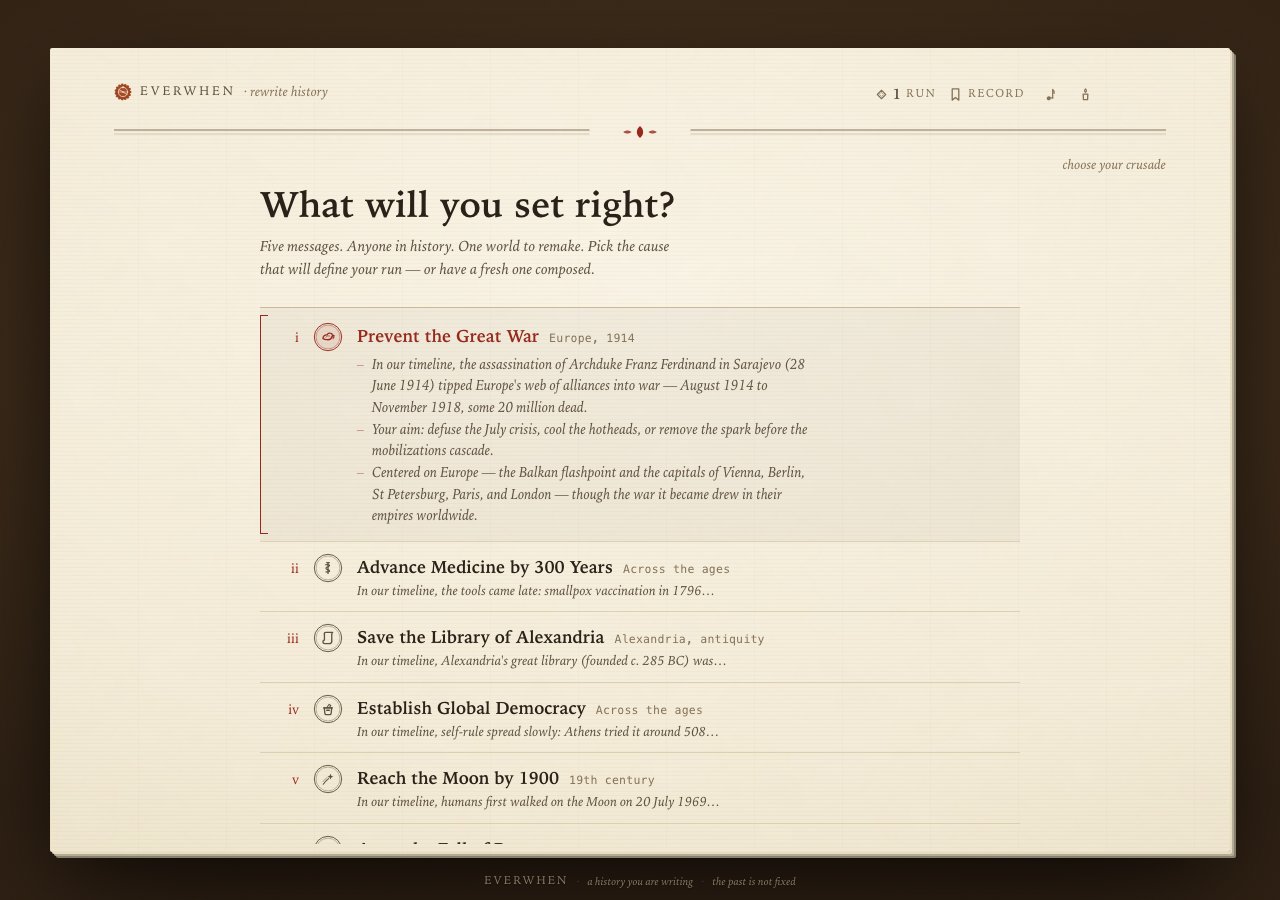This screenshot has height=900, width=1280.
Task: Click the 'founded c. 285 BC' summary line
Action: click(542, 661)
